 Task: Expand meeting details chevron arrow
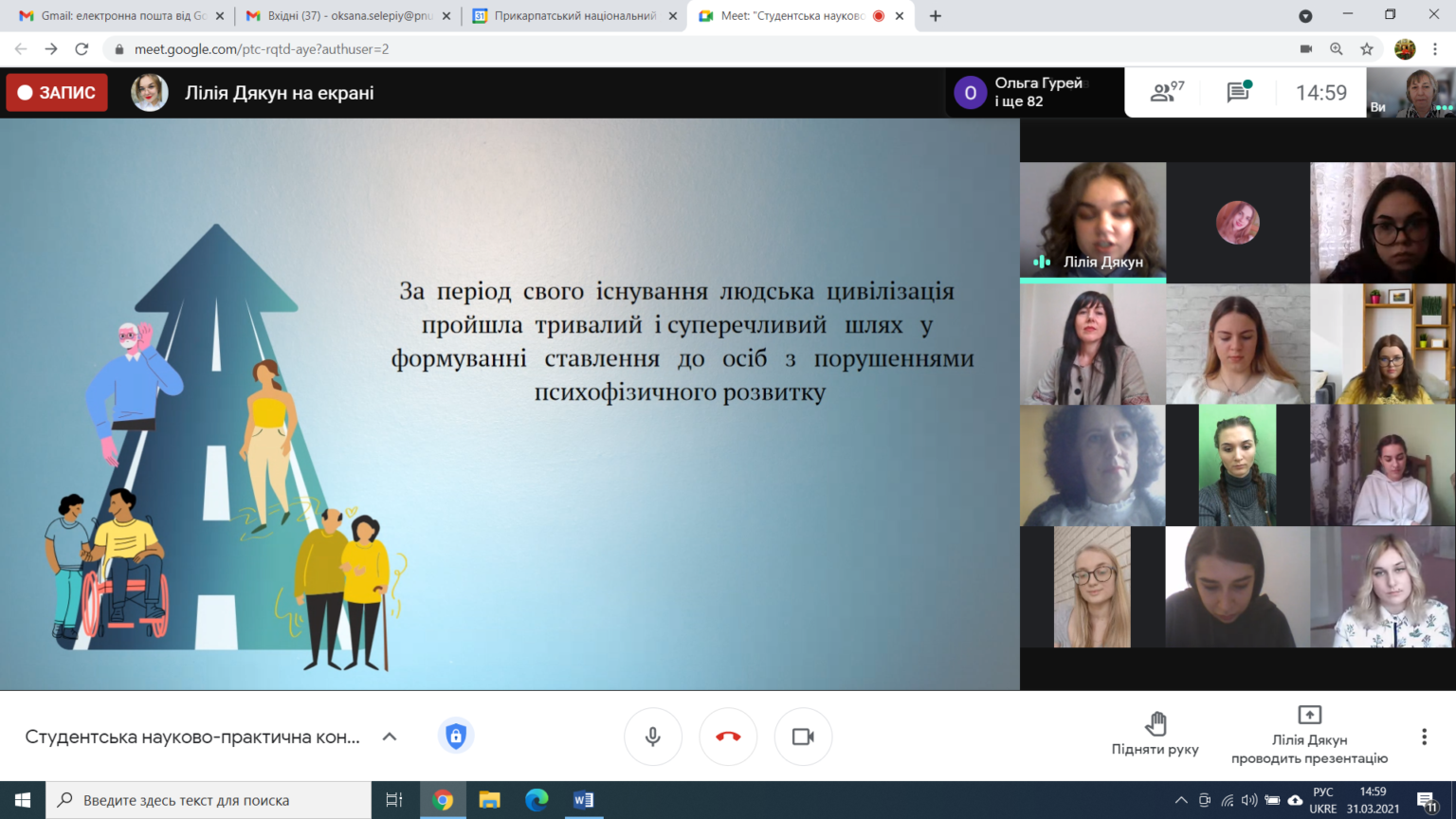[x=390, y=737]
